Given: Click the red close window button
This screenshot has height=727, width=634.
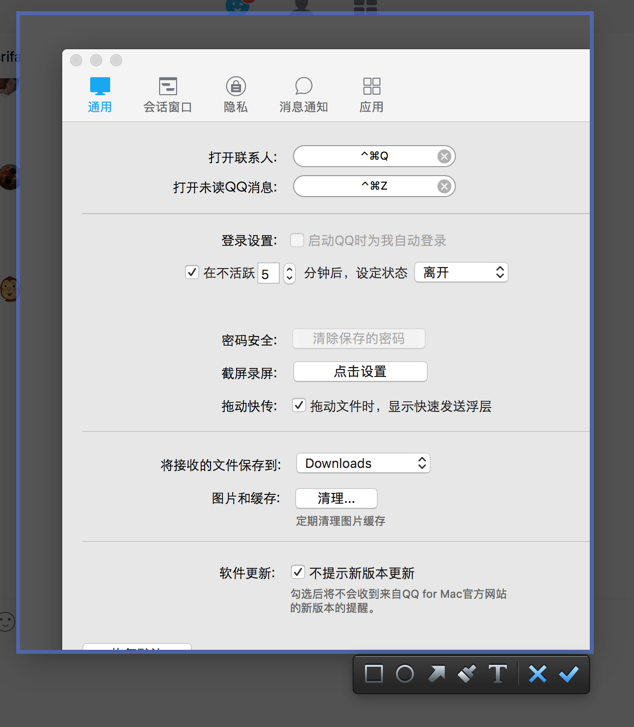Looking at the screenshot, I should (76, 60).
